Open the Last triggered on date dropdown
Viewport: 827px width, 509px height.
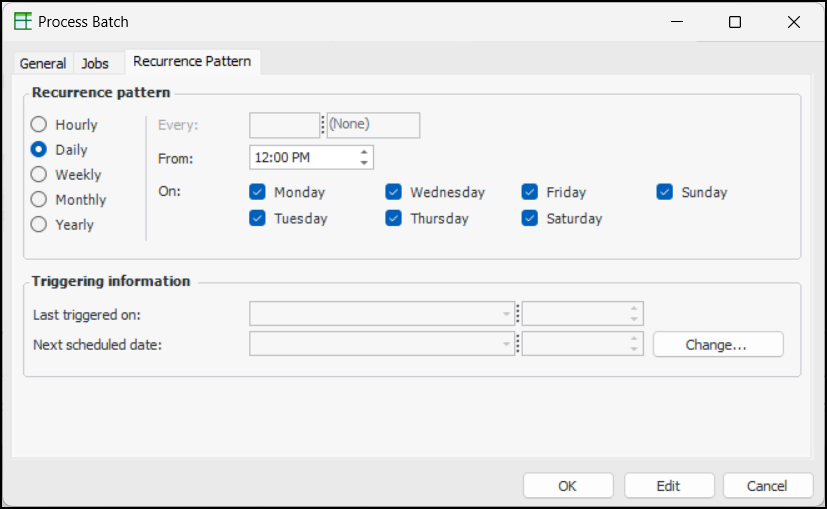pos(507,315)
